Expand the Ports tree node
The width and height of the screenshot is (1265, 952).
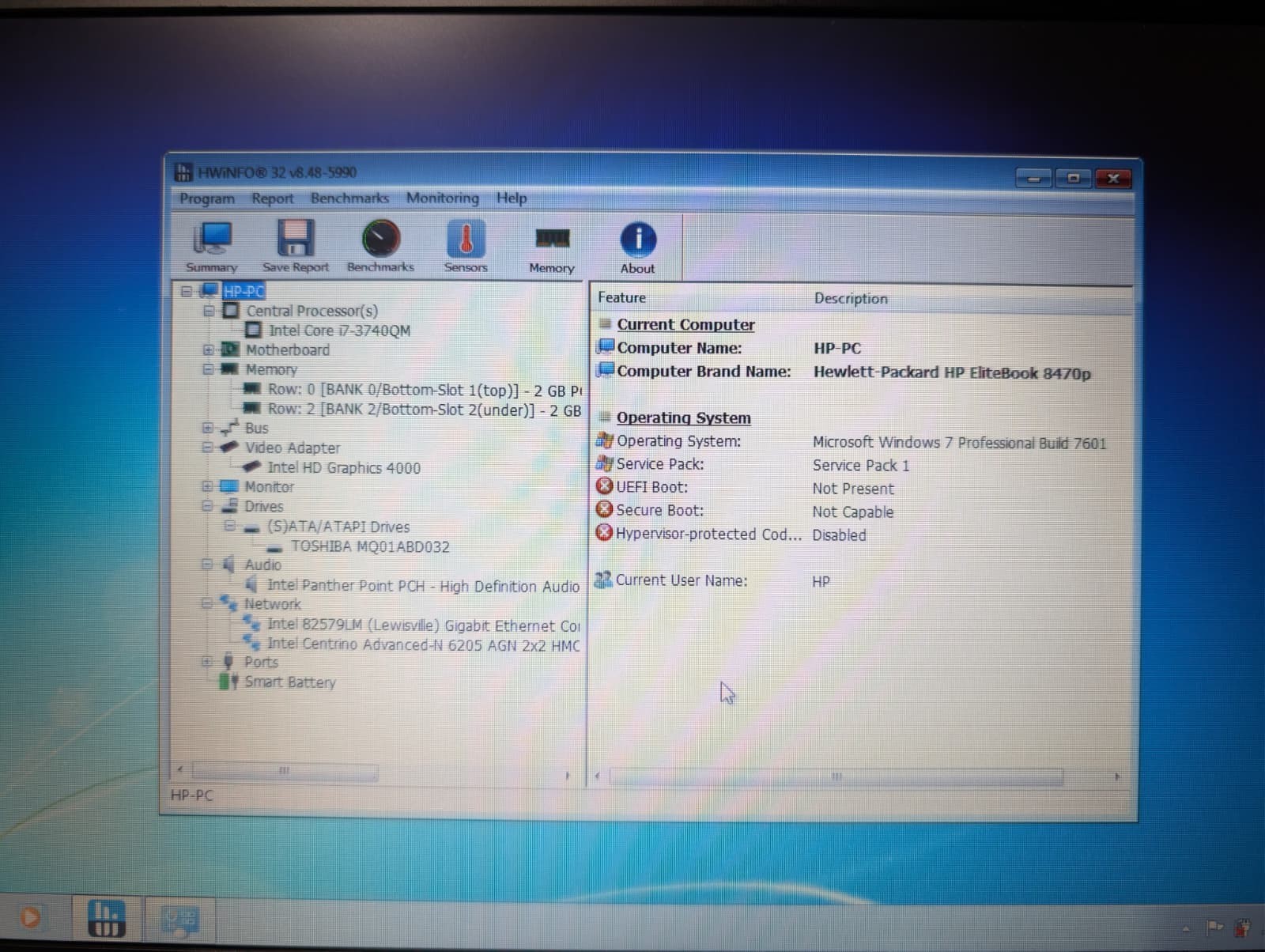click(207, 662)
